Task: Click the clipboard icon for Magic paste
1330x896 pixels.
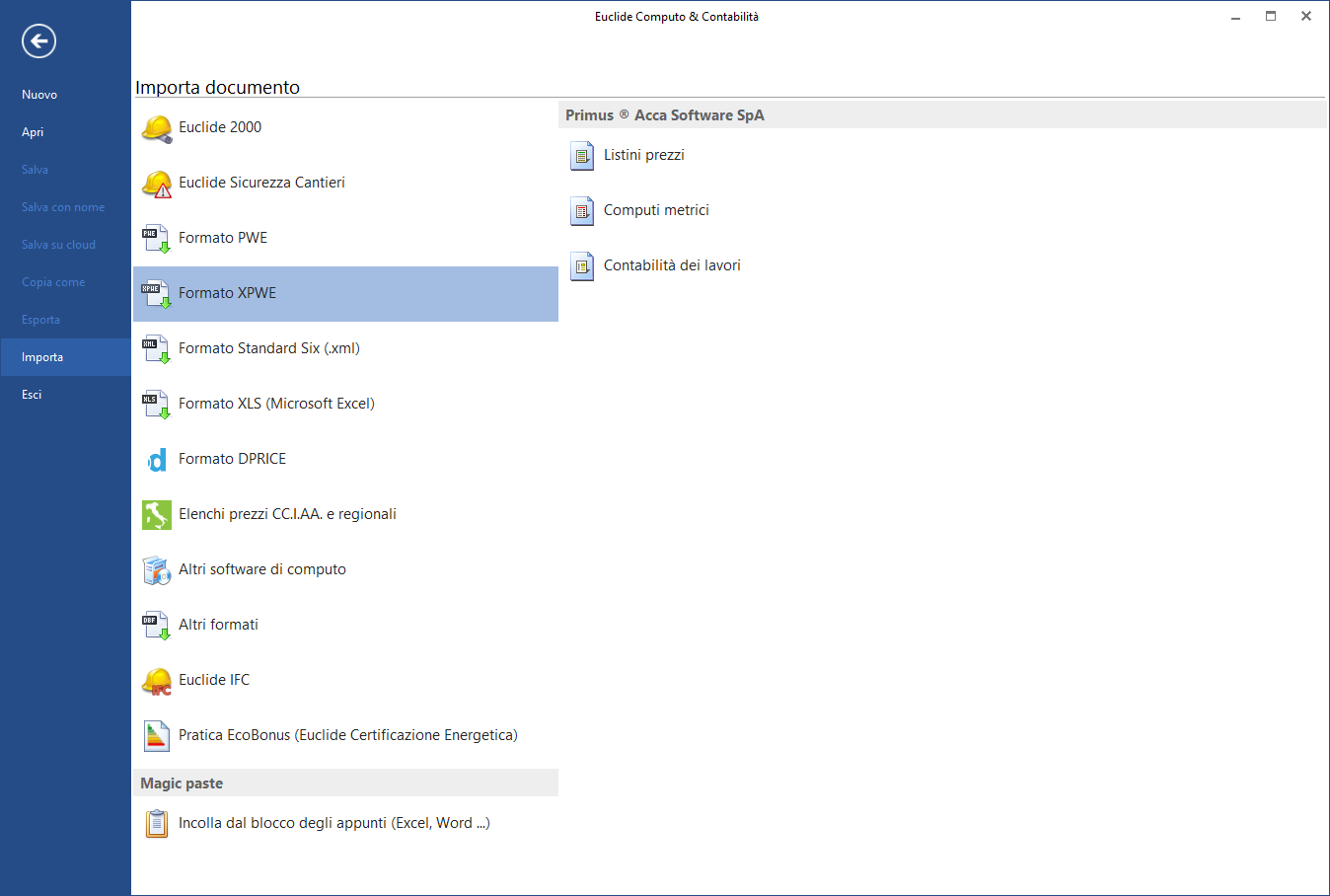Action: [x=156, y=823]
